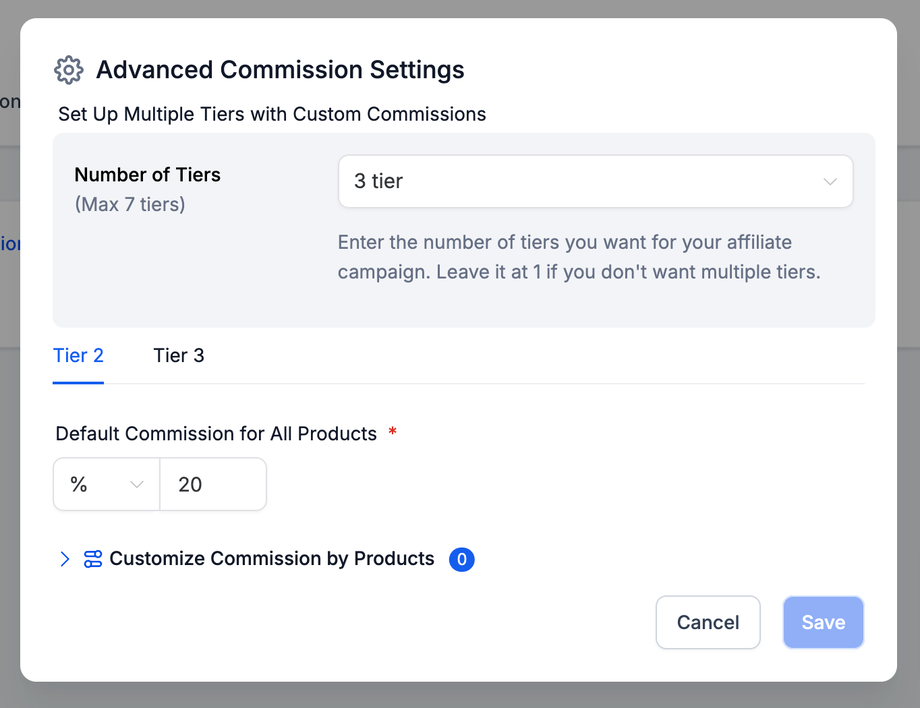The width and height of the screenshot is (920, 708).
Task: Click the red required asterisk
Action: click(392, 432)
